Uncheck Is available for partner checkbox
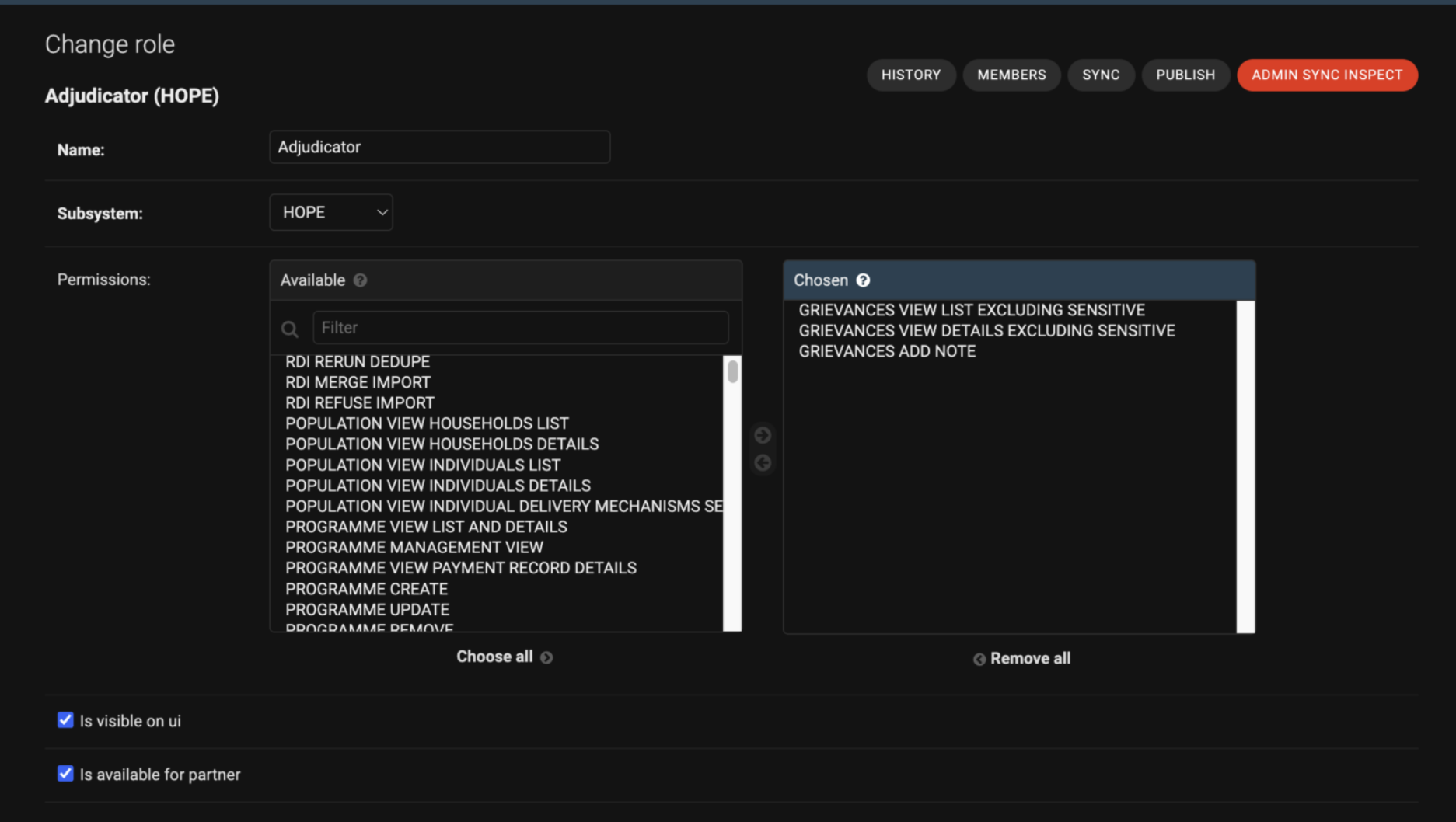The width and height of the screenshot is (1456, 822). [65, 774]
